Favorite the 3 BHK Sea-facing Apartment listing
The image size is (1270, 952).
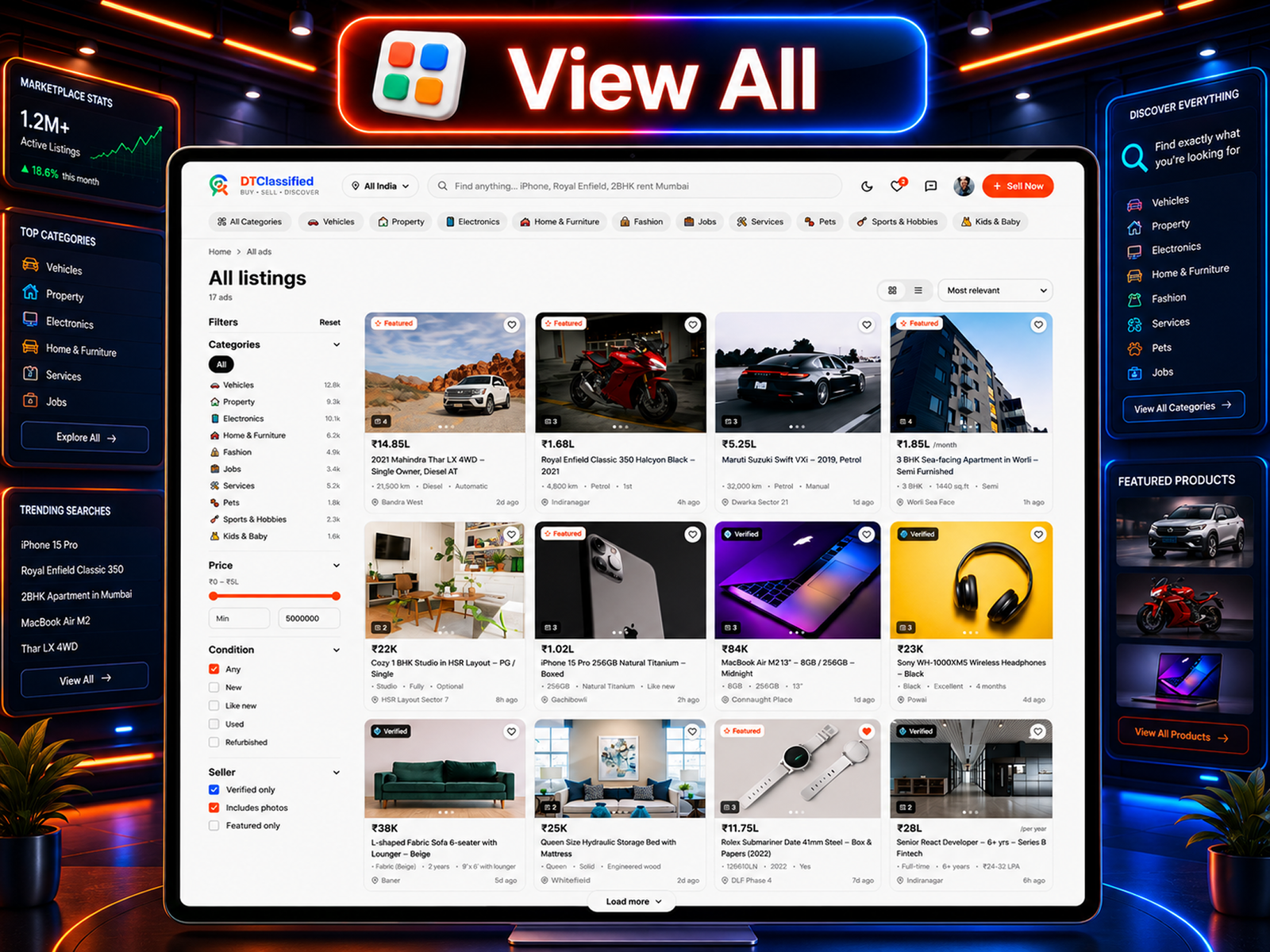[x=1038, y=324]
